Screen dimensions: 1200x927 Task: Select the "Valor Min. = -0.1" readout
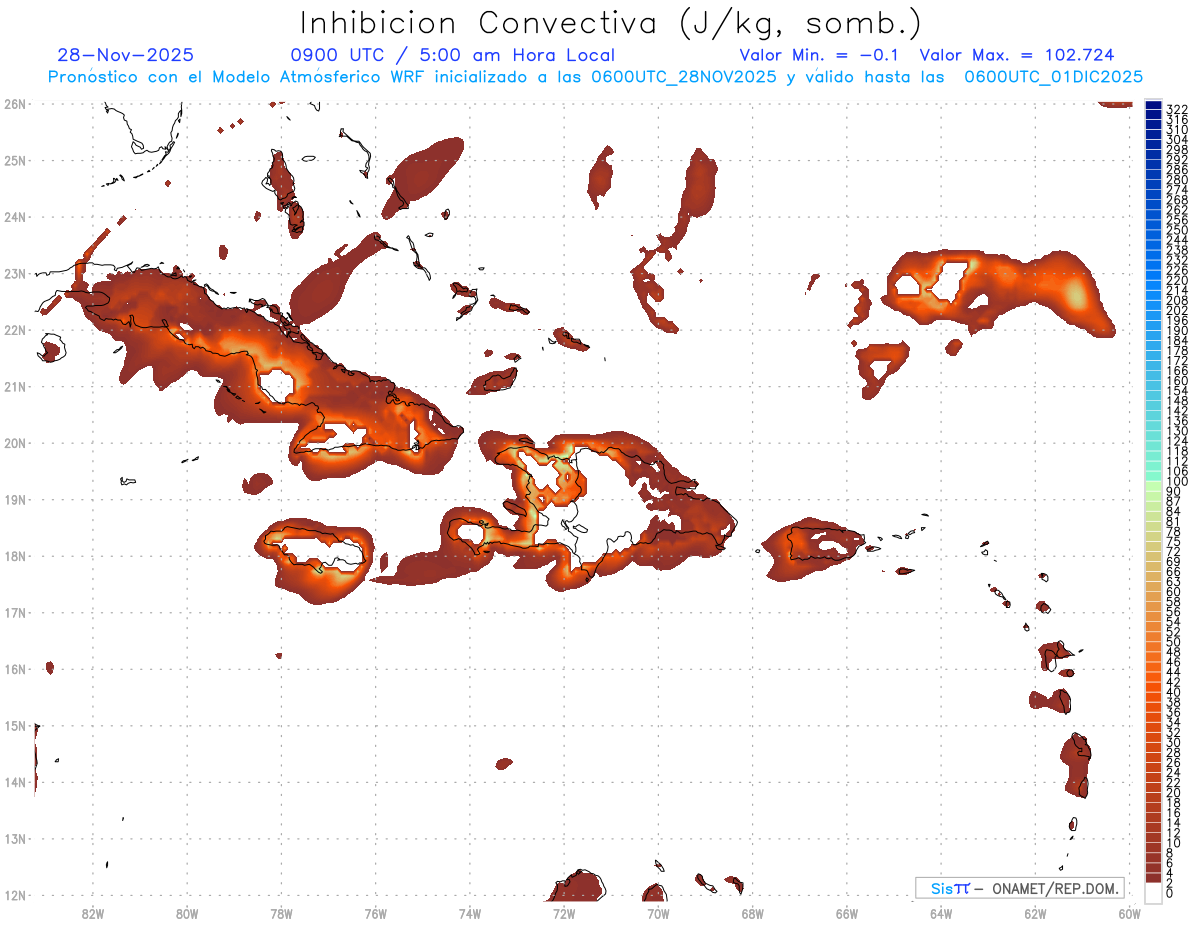click(820, 55)
